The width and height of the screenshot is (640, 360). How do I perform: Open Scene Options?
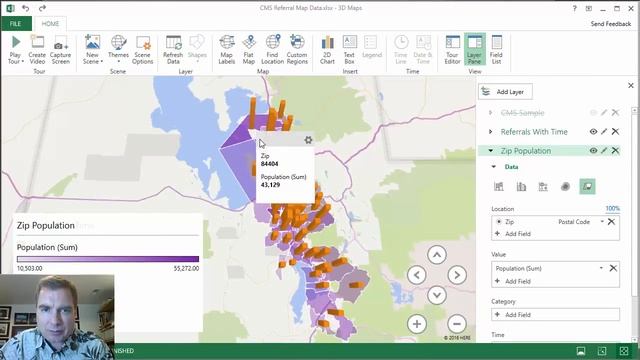(142, 50)
